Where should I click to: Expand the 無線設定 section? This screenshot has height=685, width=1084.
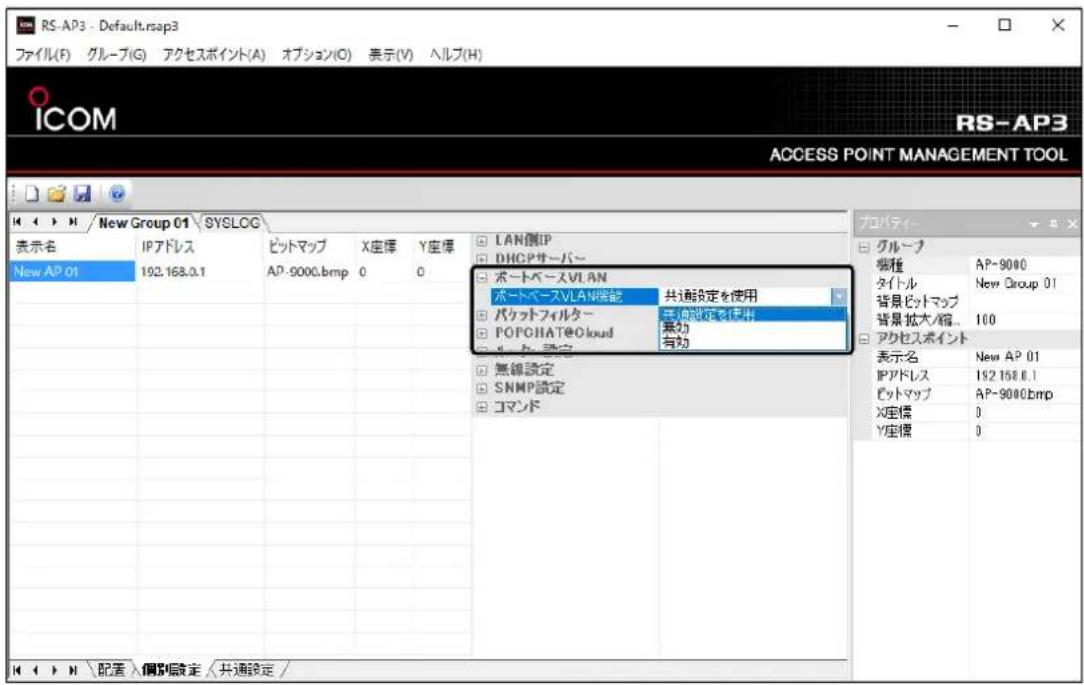click(482, 370)
